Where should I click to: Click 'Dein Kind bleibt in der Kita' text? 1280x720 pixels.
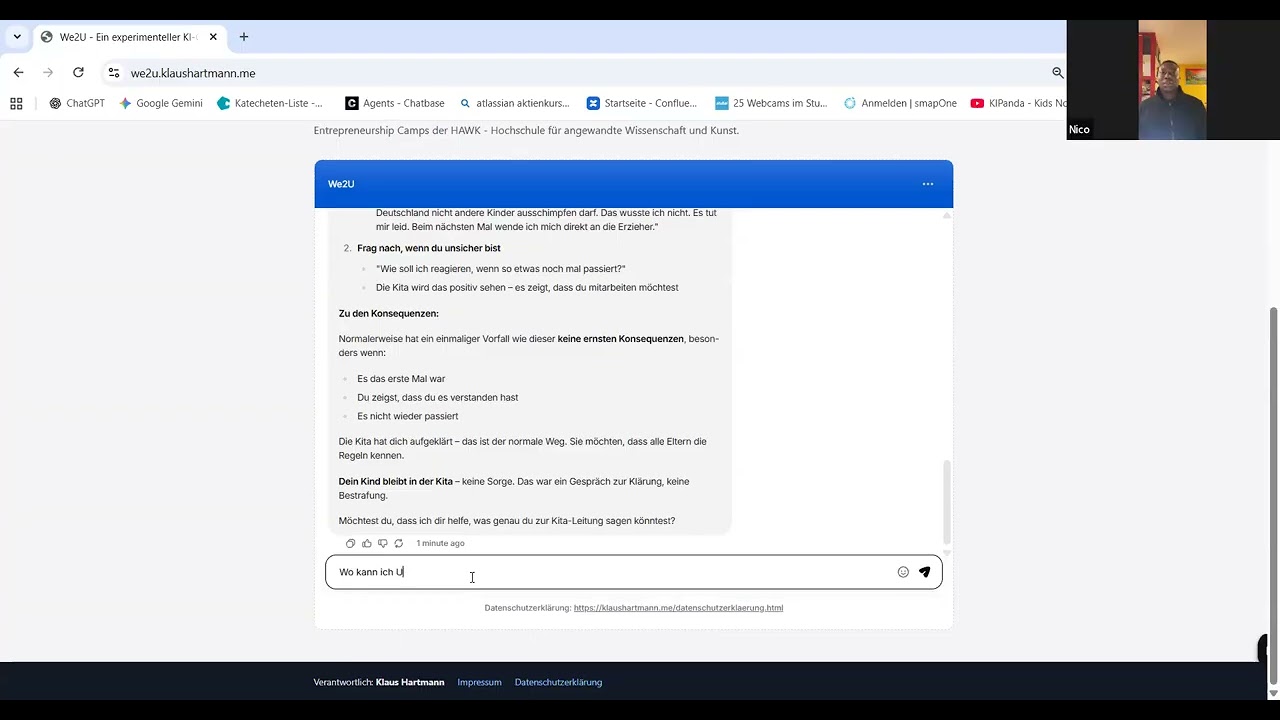click(x=396, y=481)
